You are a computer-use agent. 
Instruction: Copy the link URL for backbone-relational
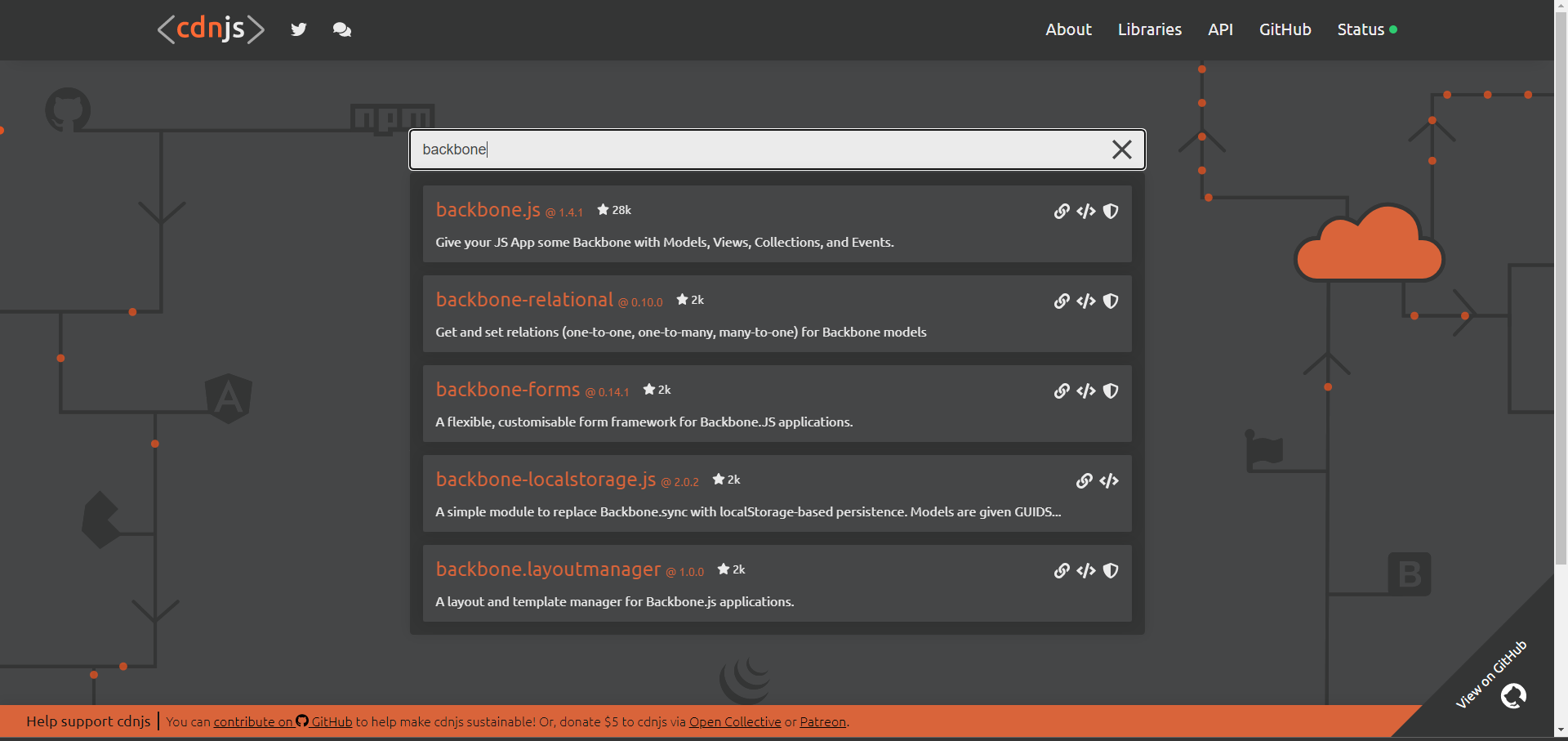click(1062, 301)
